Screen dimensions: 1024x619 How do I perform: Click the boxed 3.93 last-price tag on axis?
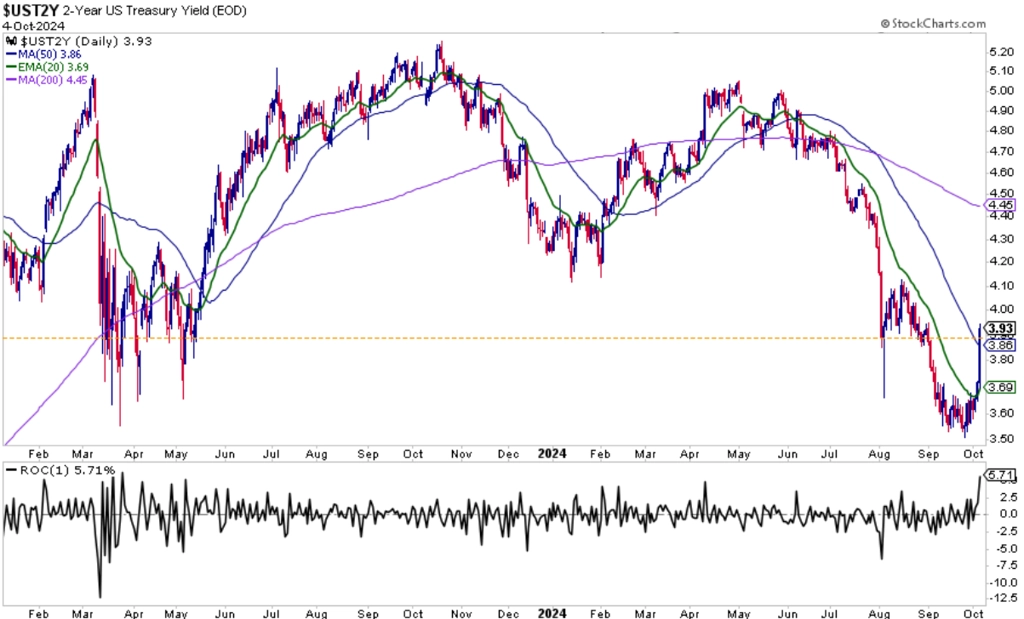click(x=1001, y=328)
